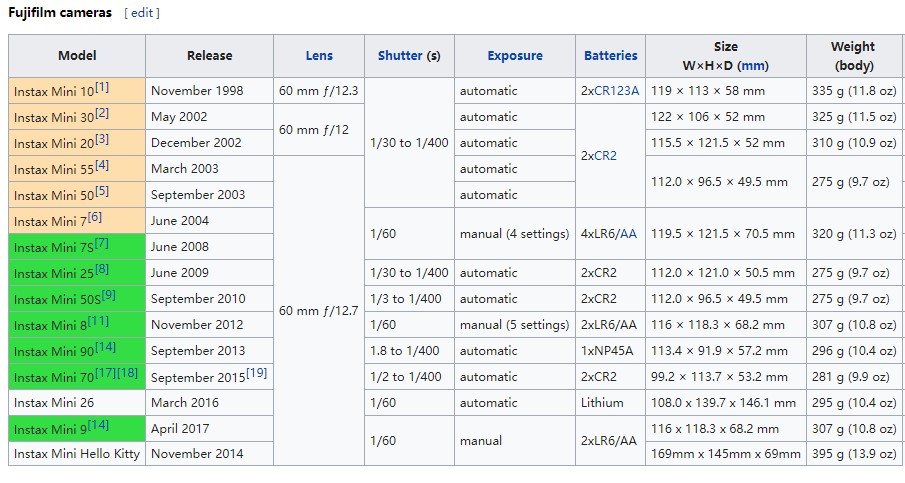Click the April 2017 release cell
Viewport: 905px width, 483px height.
(210, 428)
